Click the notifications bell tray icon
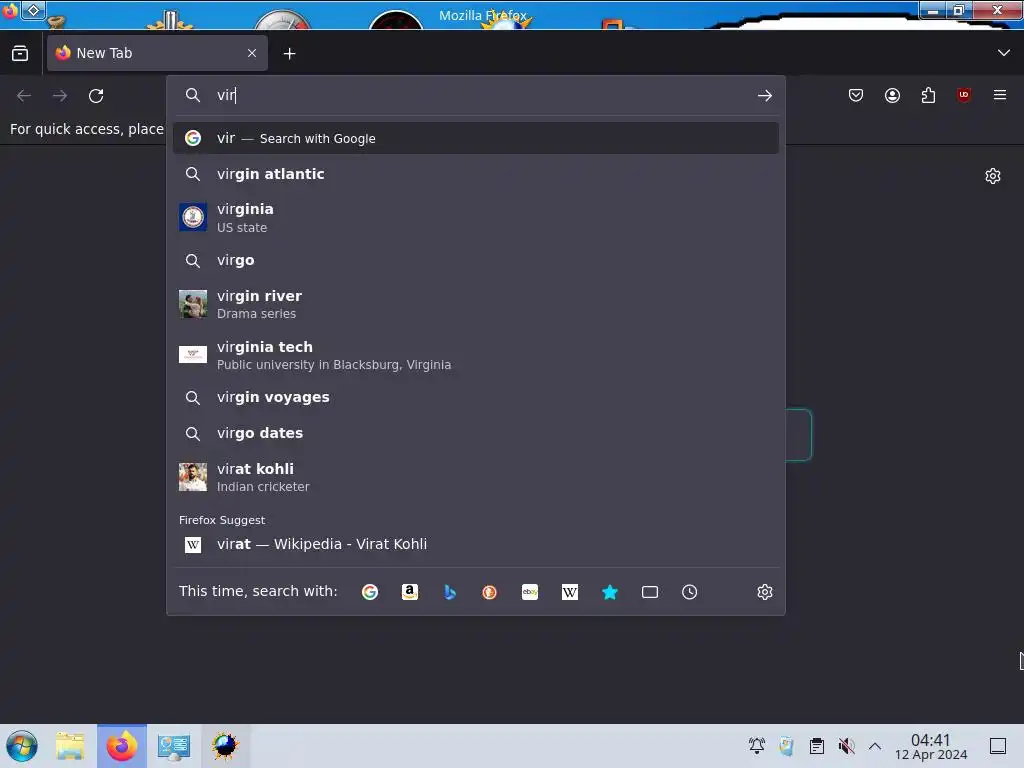Viewport: 1024px width, 768px height. [x=756, y=745]
